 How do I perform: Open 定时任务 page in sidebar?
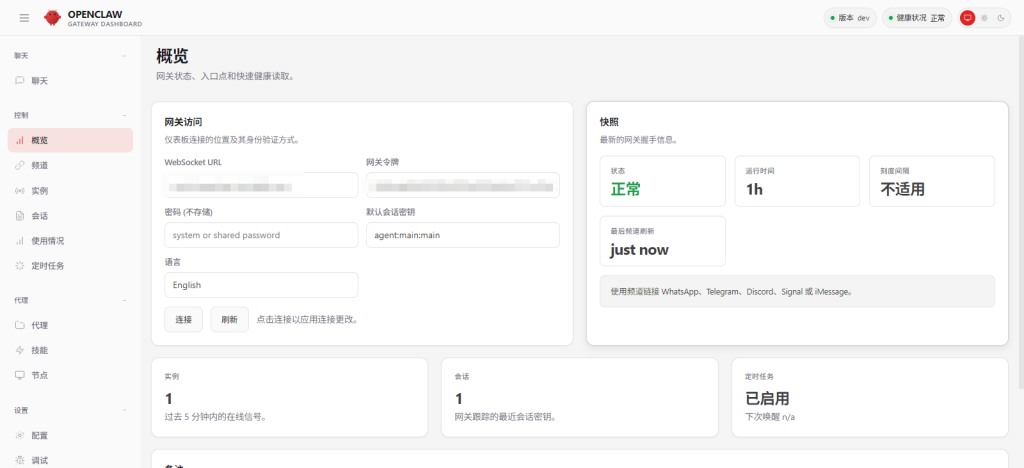coord(71,266)
